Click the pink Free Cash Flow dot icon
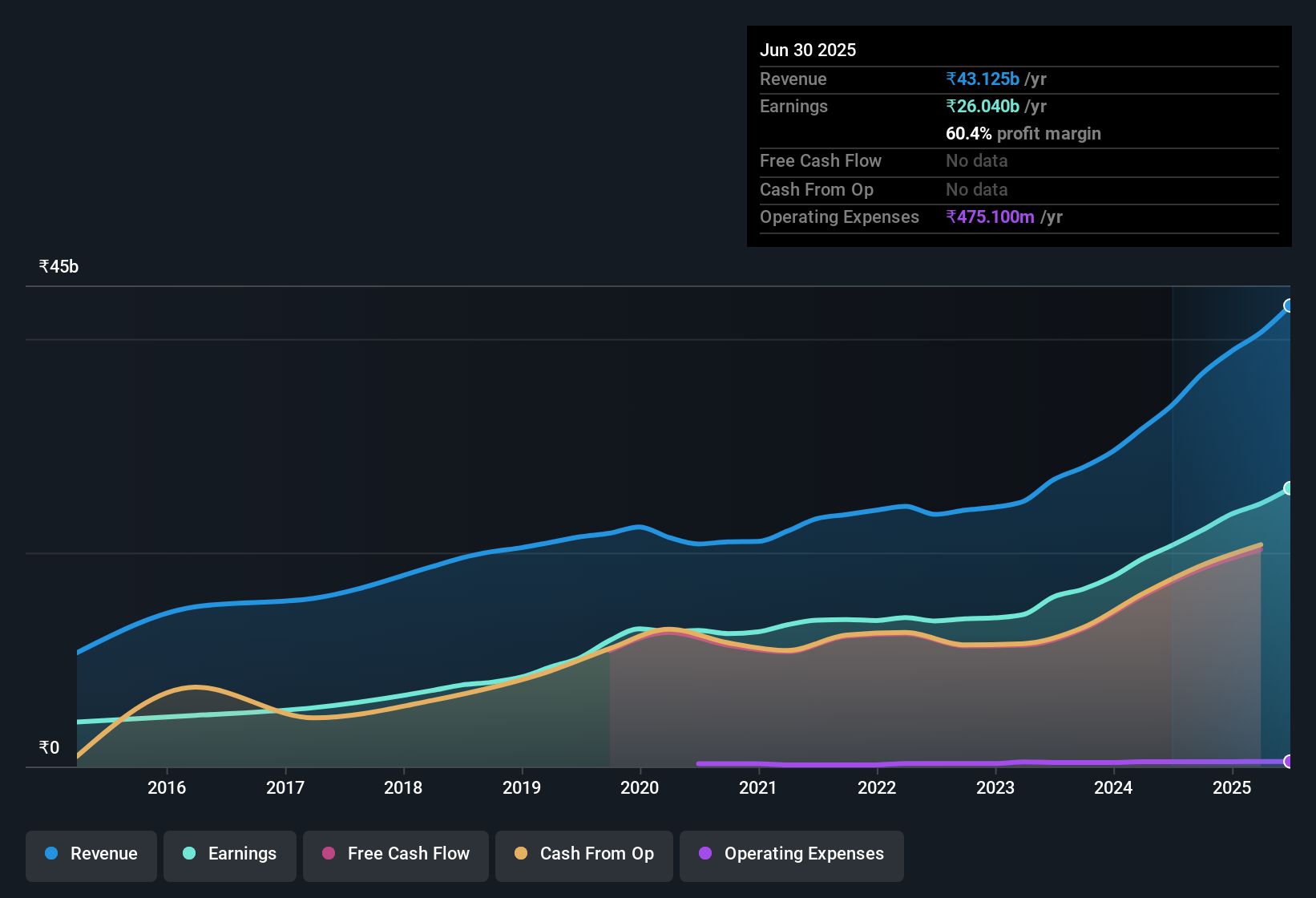The height and width of the screenshot is (898, 1316). (x=328, y=854)
